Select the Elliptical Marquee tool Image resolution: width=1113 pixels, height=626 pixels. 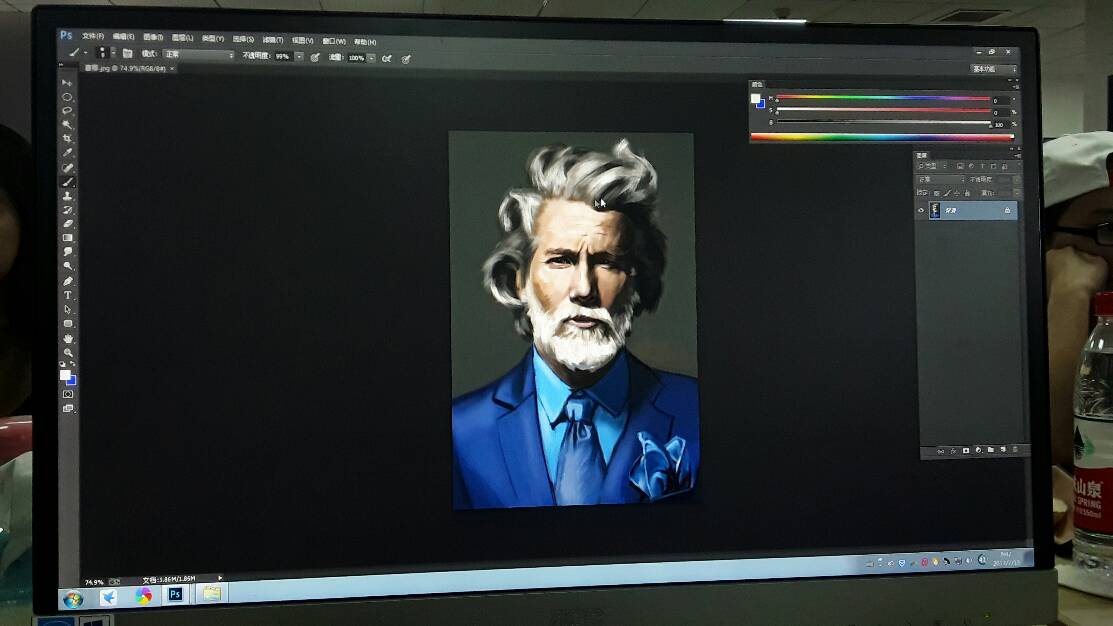click(67, 97)
